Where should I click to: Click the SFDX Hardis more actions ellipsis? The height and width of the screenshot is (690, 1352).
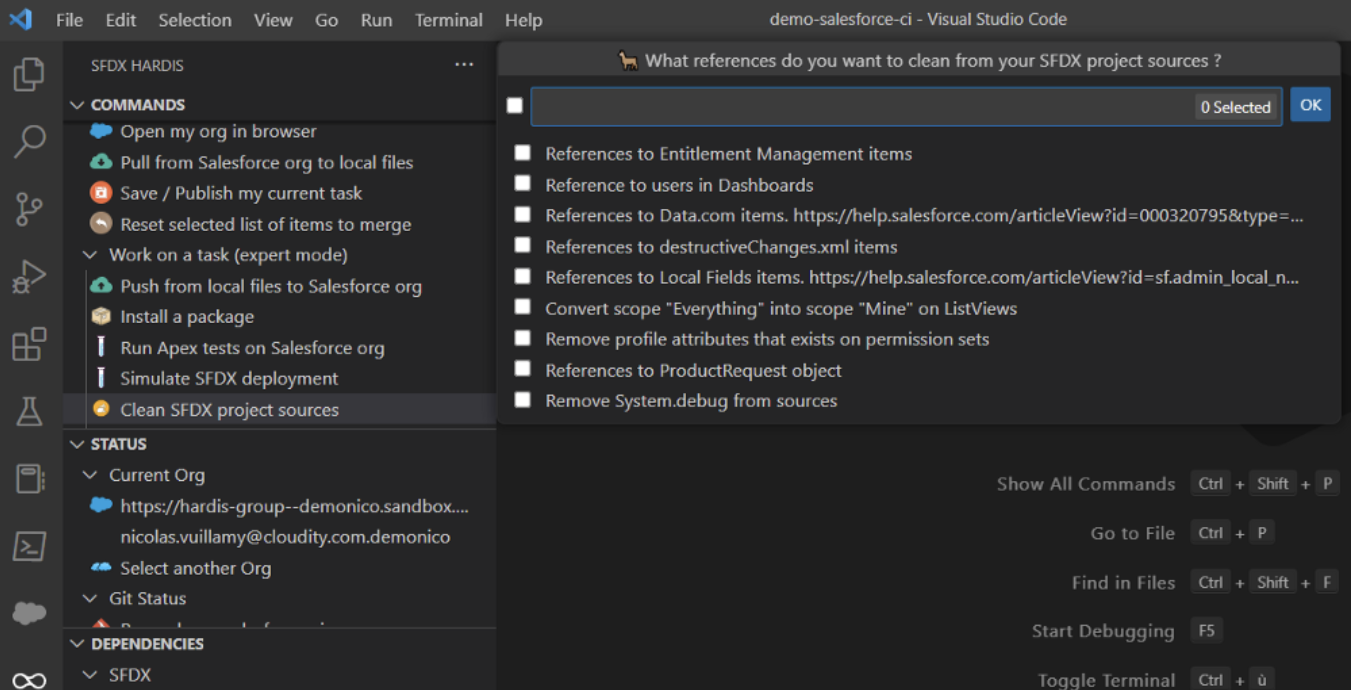pos(464,65)
